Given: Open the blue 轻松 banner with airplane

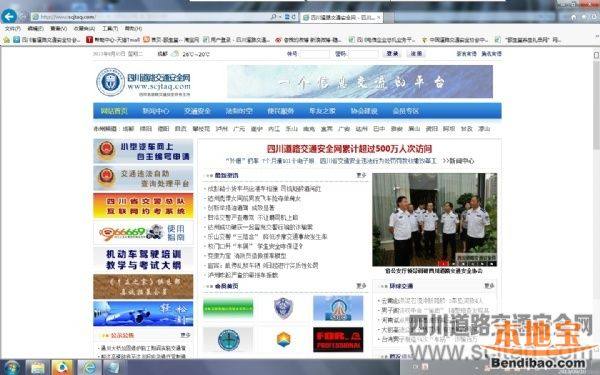Looking at the screenshot, I should click(143, 313).
